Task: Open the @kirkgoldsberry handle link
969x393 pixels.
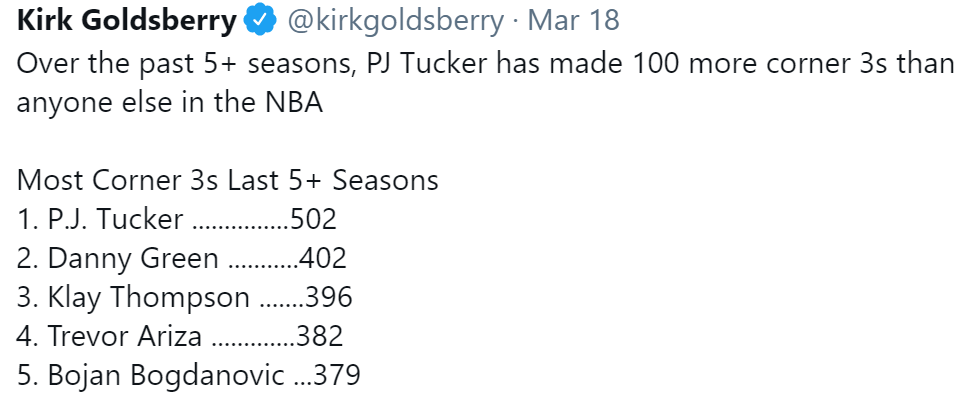Action: click(395, 21)
